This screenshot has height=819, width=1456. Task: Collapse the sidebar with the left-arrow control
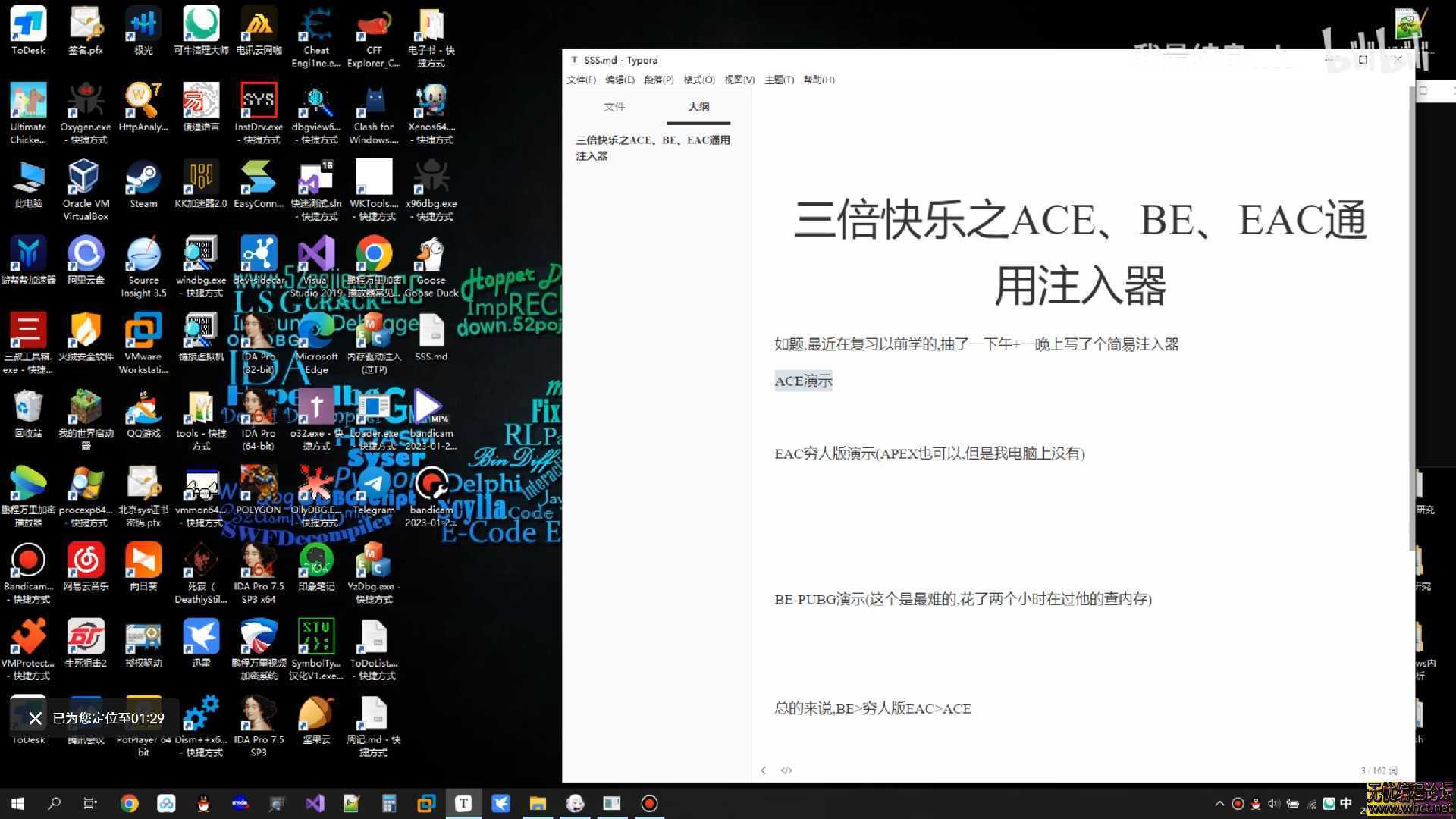763,770
